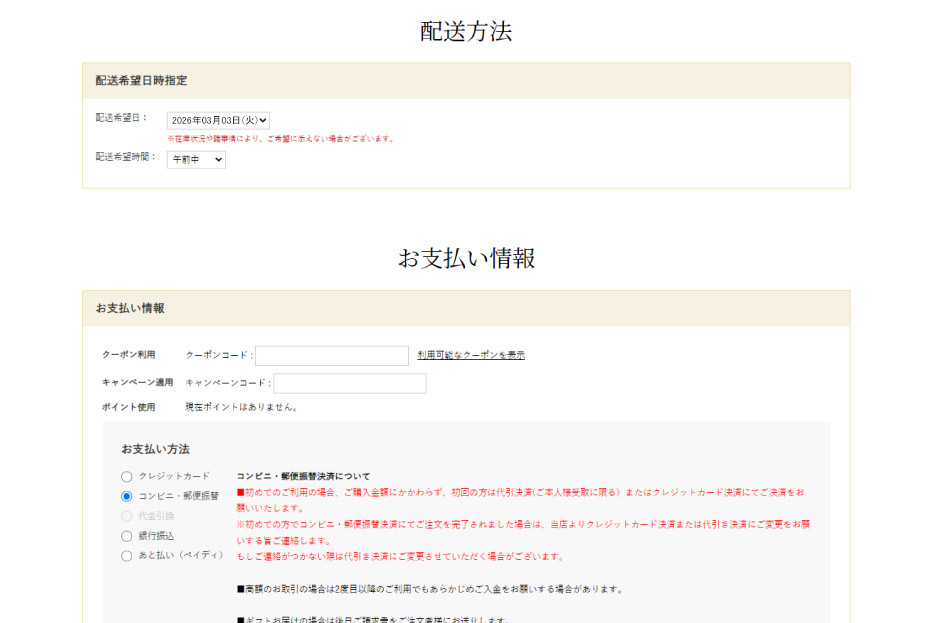The height and width of the screenshot is (623, 945).
Task: Select 銀行振込 payment radio button
Action: tap(127, 536)
